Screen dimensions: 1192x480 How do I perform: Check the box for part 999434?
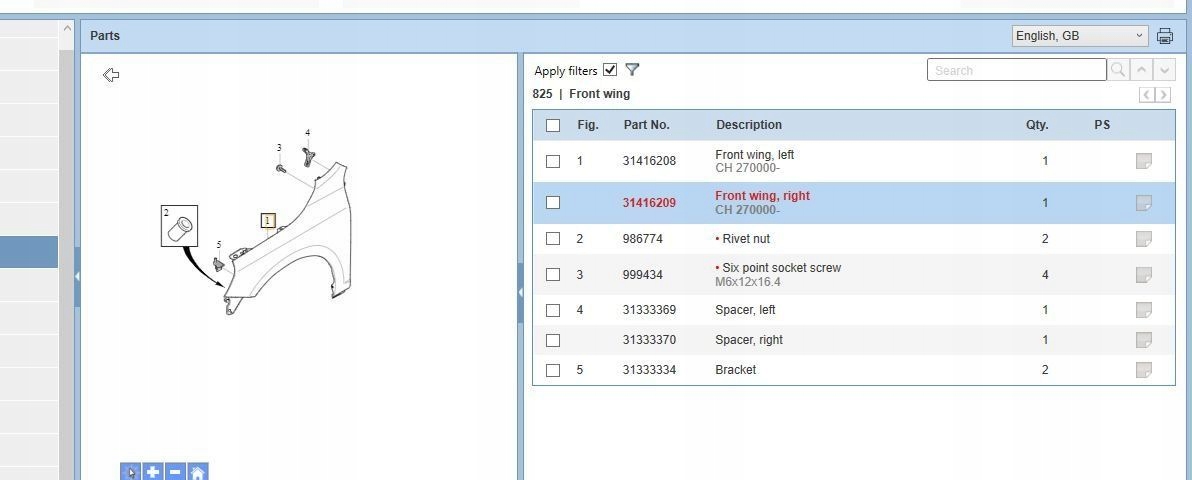click(553, 275)
